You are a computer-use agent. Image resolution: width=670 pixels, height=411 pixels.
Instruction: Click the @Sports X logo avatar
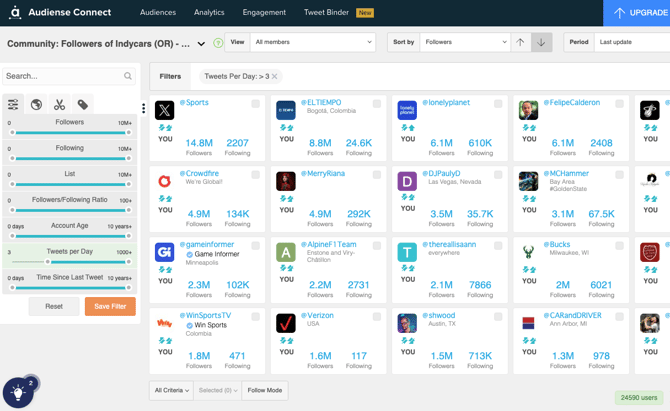click(165, 110)
